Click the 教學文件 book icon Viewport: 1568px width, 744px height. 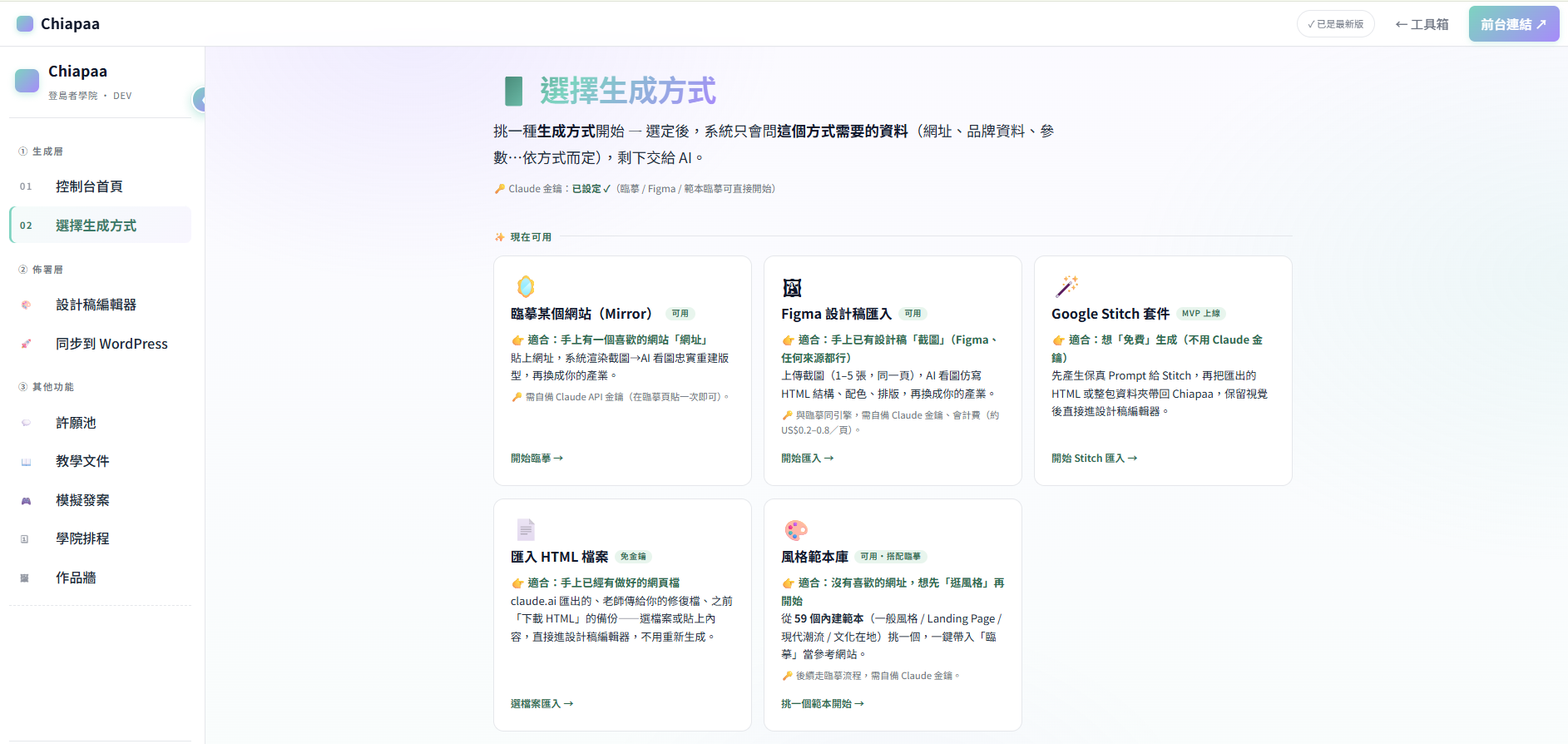pyautogui.click(x=26, y=462)
